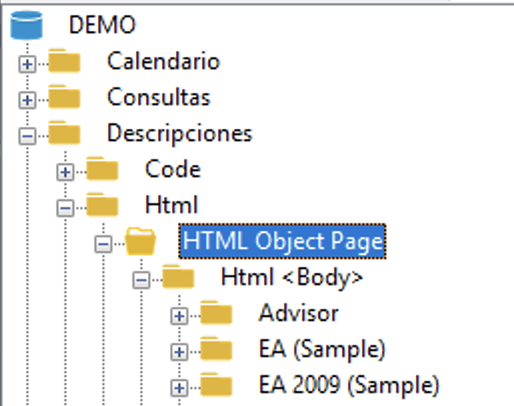
Task: Collapse the Html node
Action: pyautogui.click(x=65, y=208)
